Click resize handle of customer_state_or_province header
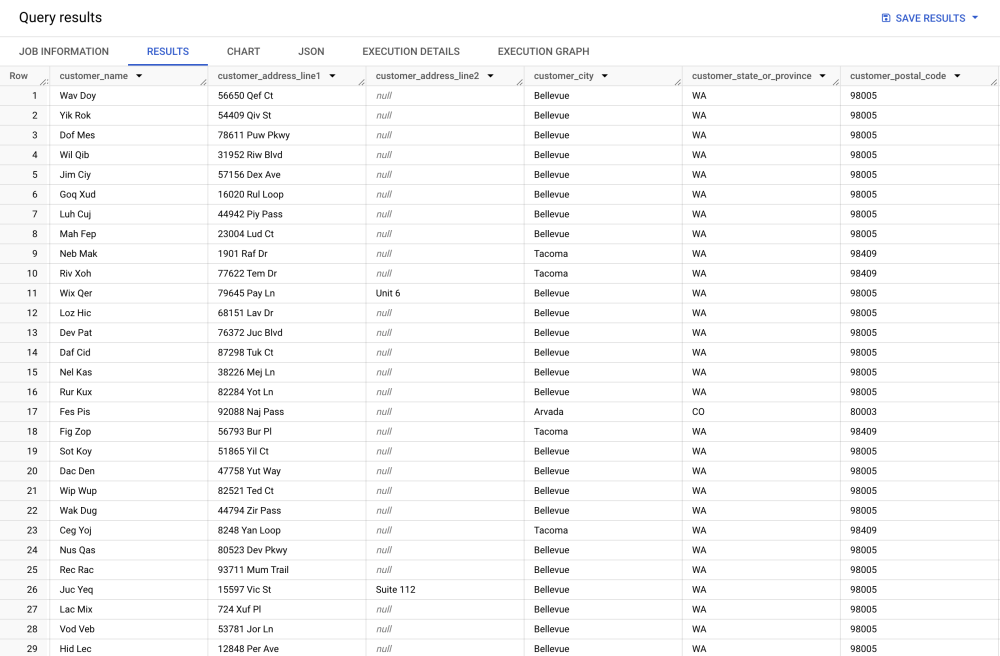1000x656 pixels. tap(836, 82)
